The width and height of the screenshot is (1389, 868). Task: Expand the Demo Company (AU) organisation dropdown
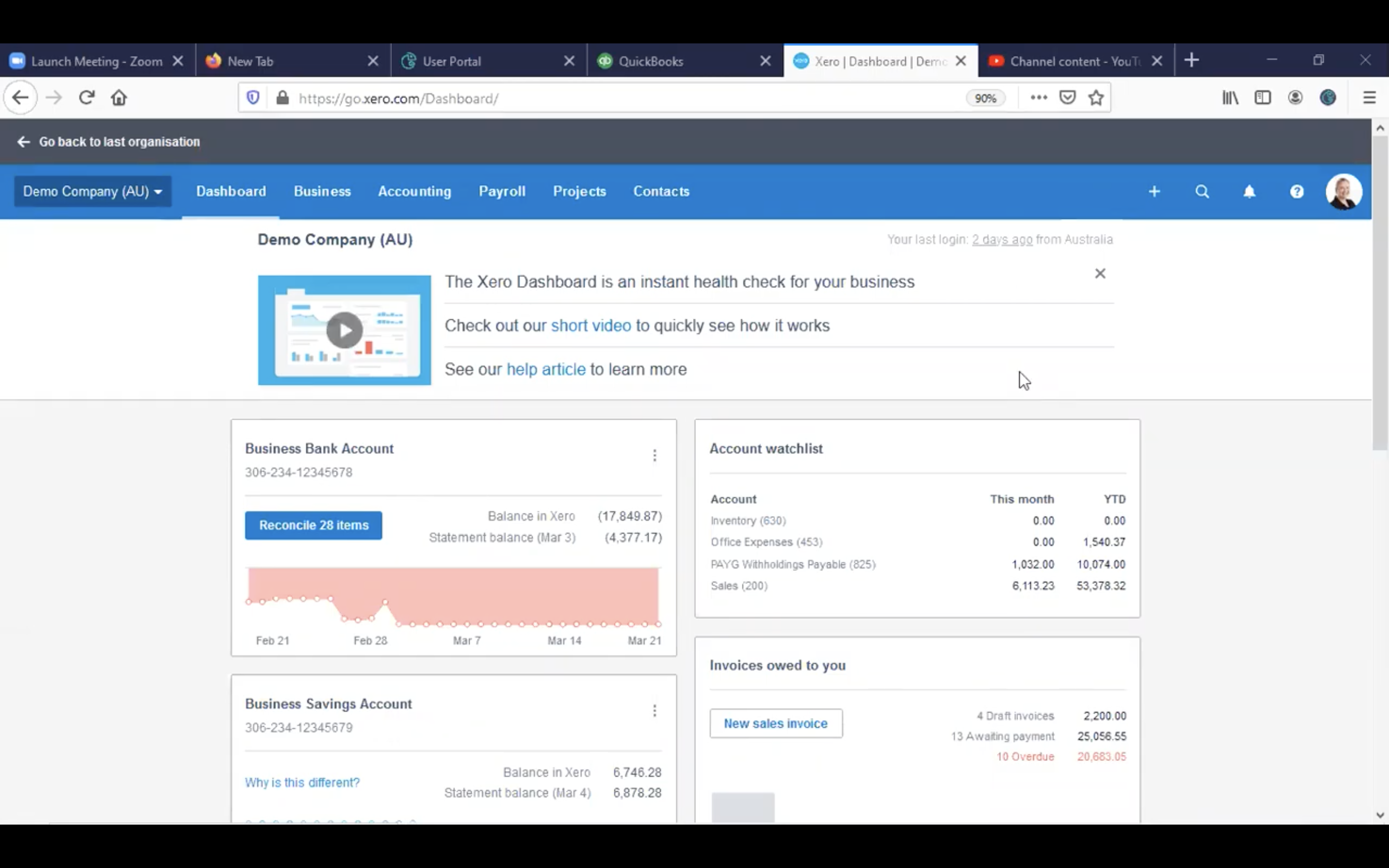[93, 191]
